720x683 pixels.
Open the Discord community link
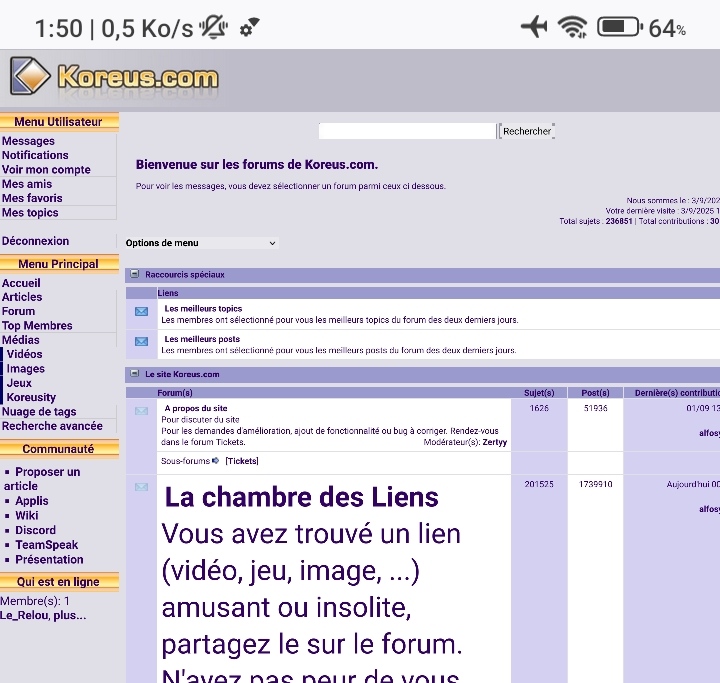pyautogui.click(x=35, y=530)
